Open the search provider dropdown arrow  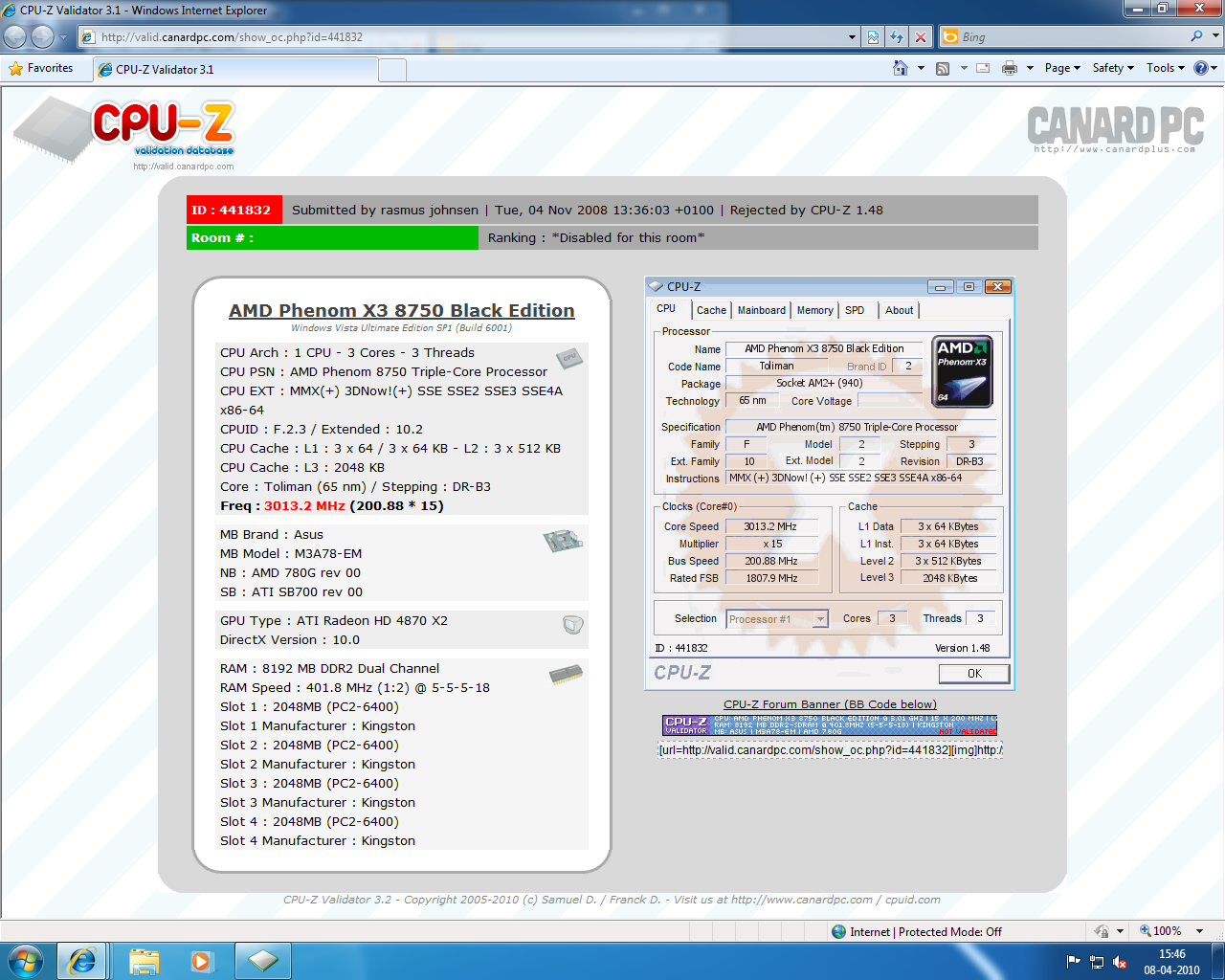pos(1216,36)
